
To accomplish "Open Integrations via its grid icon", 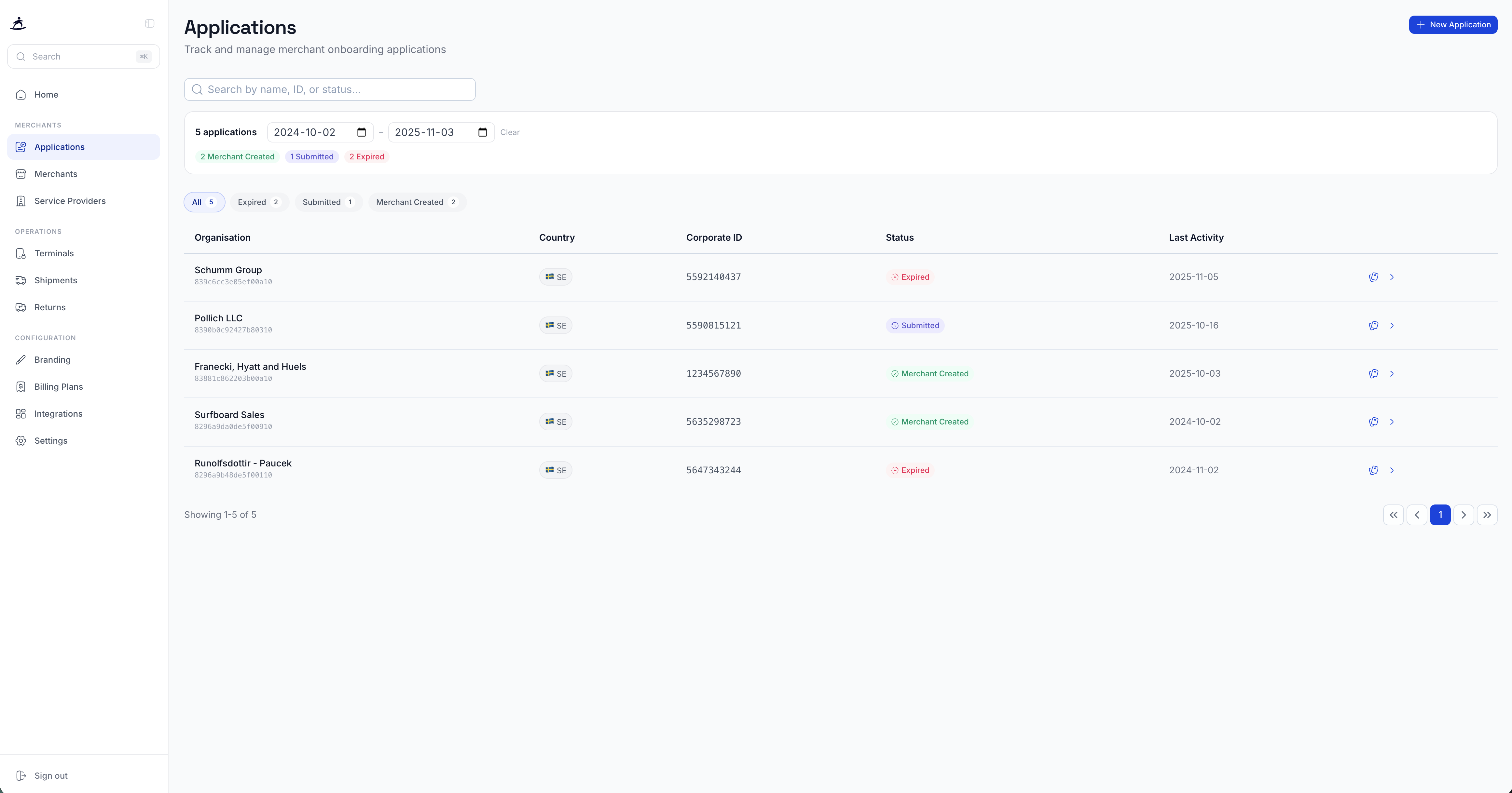I will tap(21, 413).
